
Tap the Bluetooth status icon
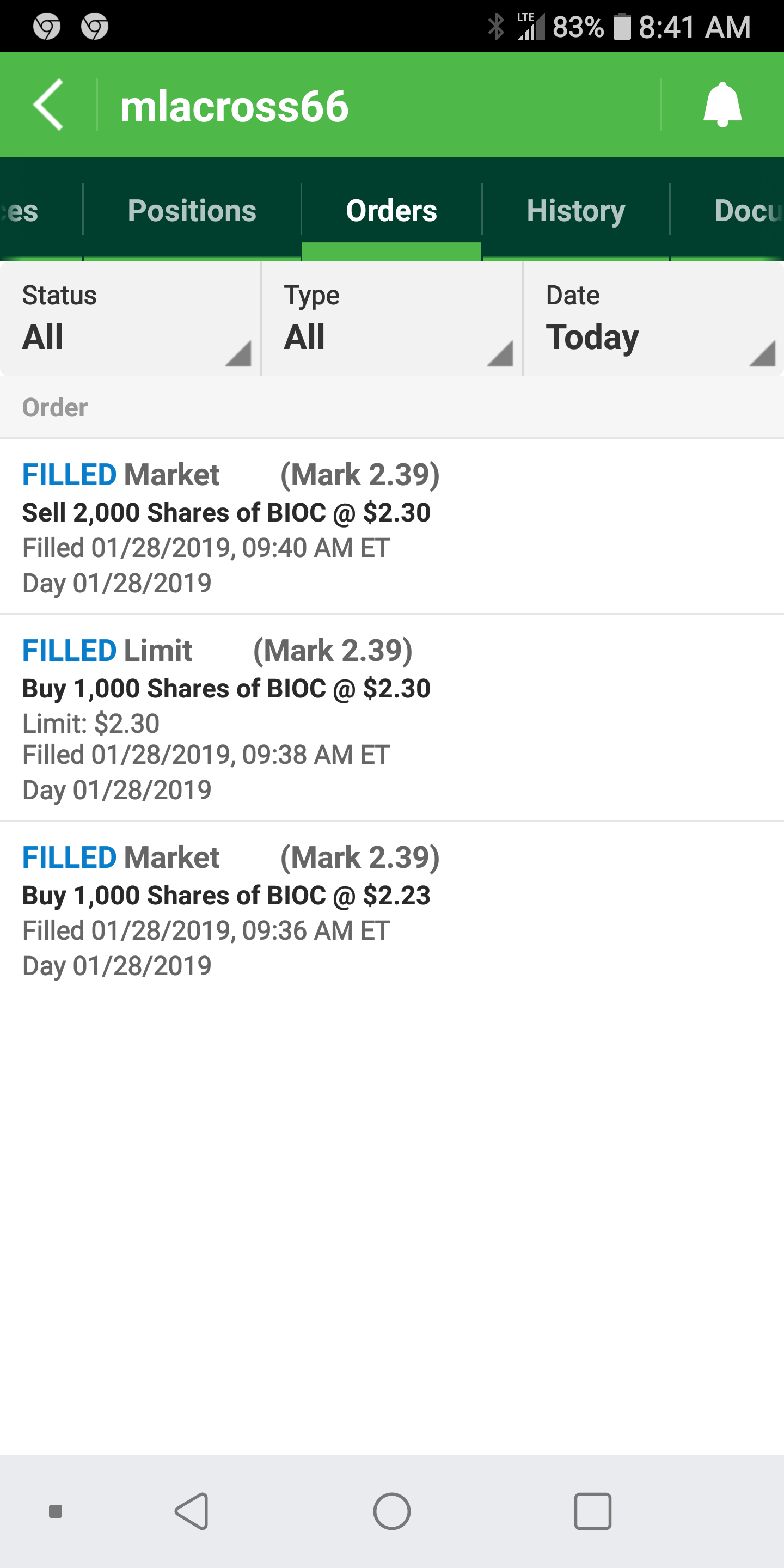pos(496,27)
